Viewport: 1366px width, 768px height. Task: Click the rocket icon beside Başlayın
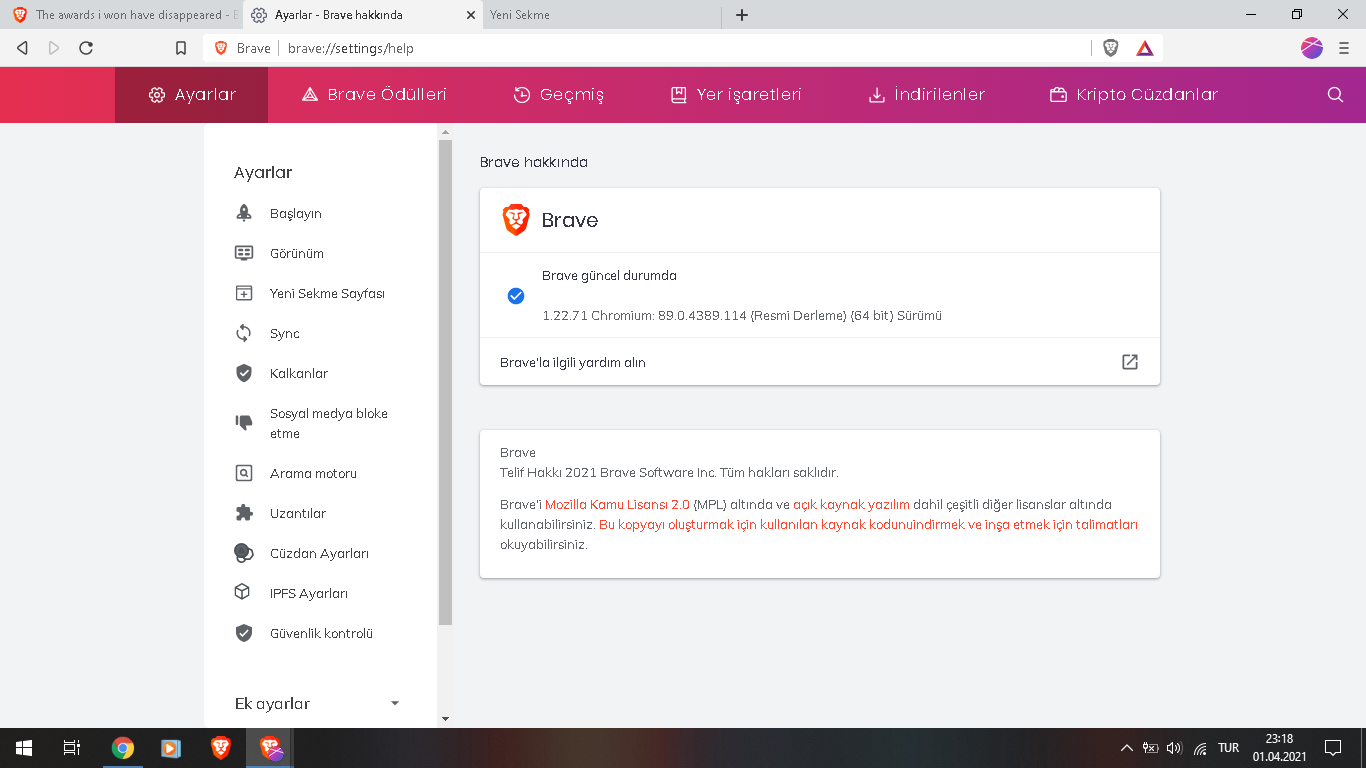[x=243, y=213]
